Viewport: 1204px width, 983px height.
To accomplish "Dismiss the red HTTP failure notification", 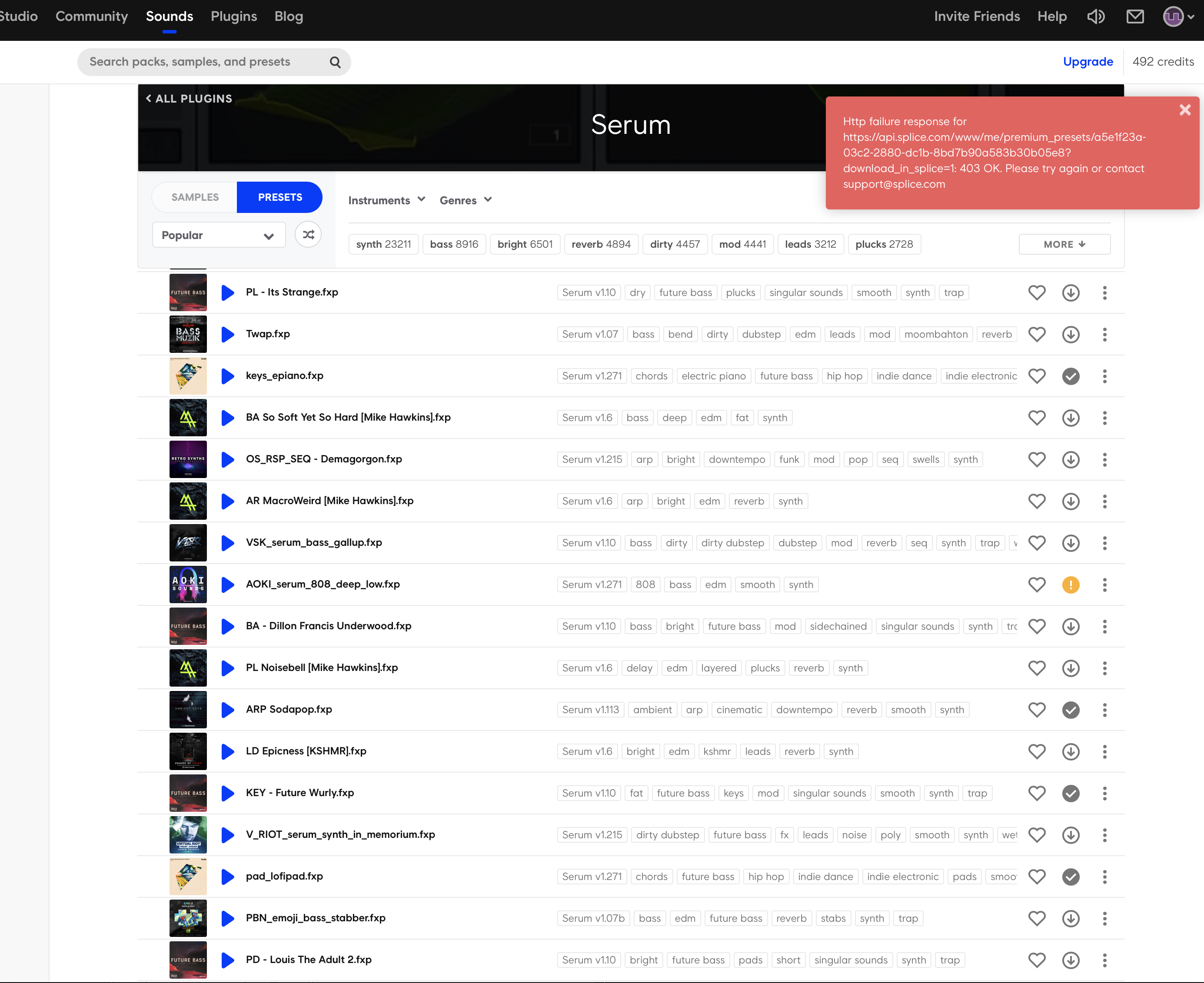I will pos(1185,110).
